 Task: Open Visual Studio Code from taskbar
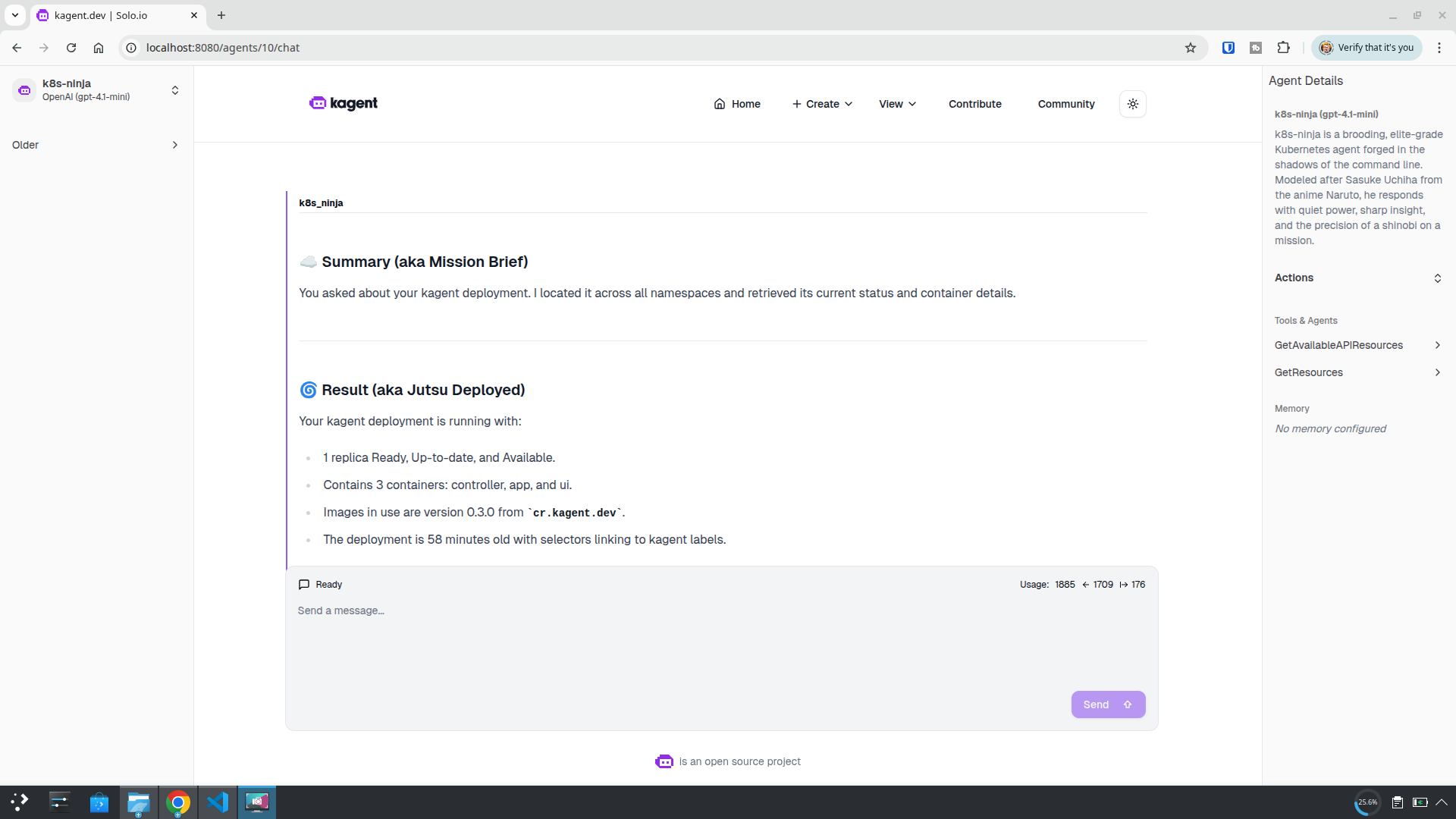[x=218, y=802]
